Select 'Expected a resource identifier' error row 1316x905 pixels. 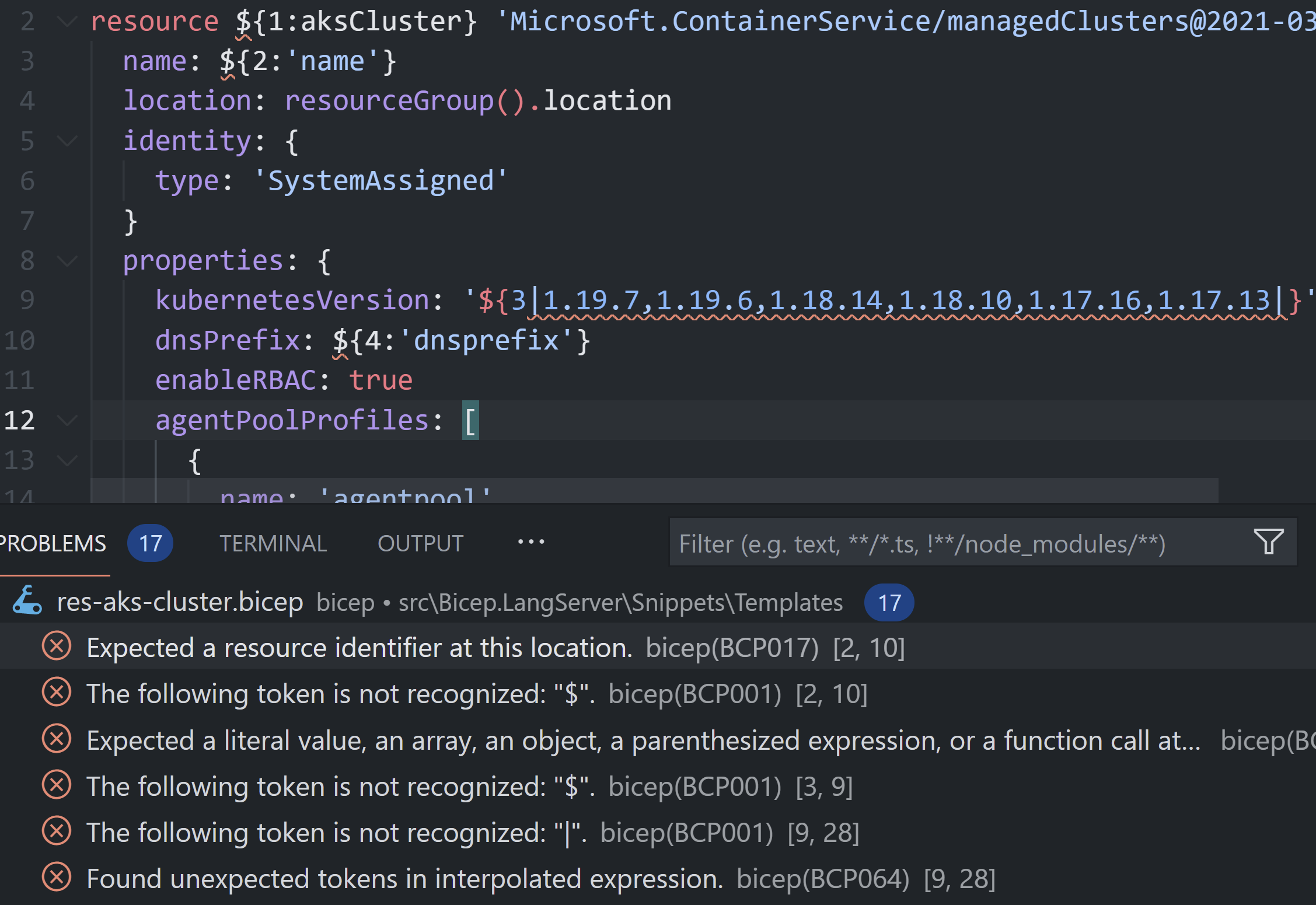point(658,647)
